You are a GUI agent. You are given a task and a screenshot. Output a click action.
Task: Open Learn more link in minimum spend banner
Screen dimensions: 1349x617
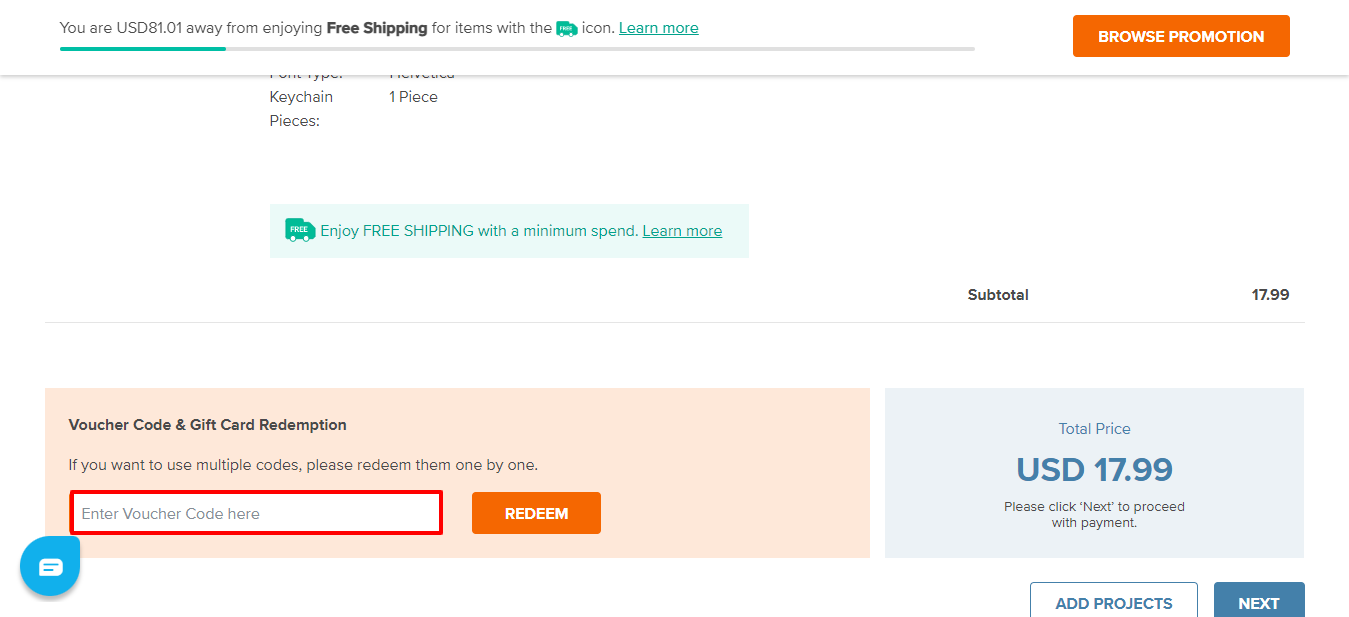click(682, 231)
